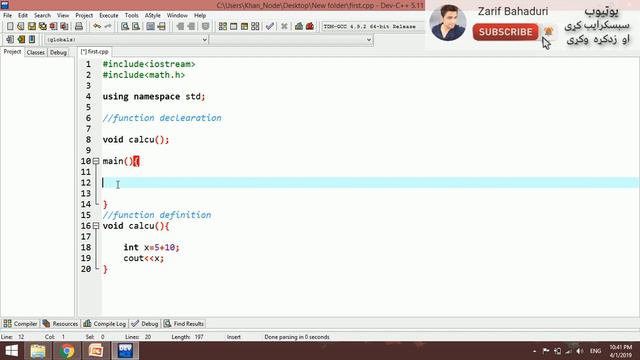The image size is (640, 360).
Task: Open the Compile Log bottom panel tab
Action: (104, 324)
